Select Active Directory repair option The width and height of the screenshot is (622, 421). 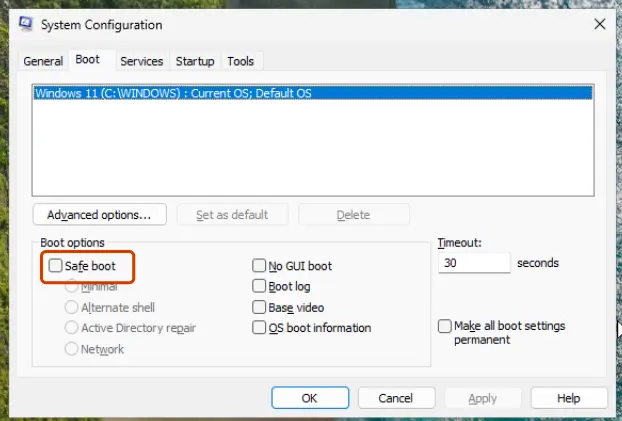(71, 328)
